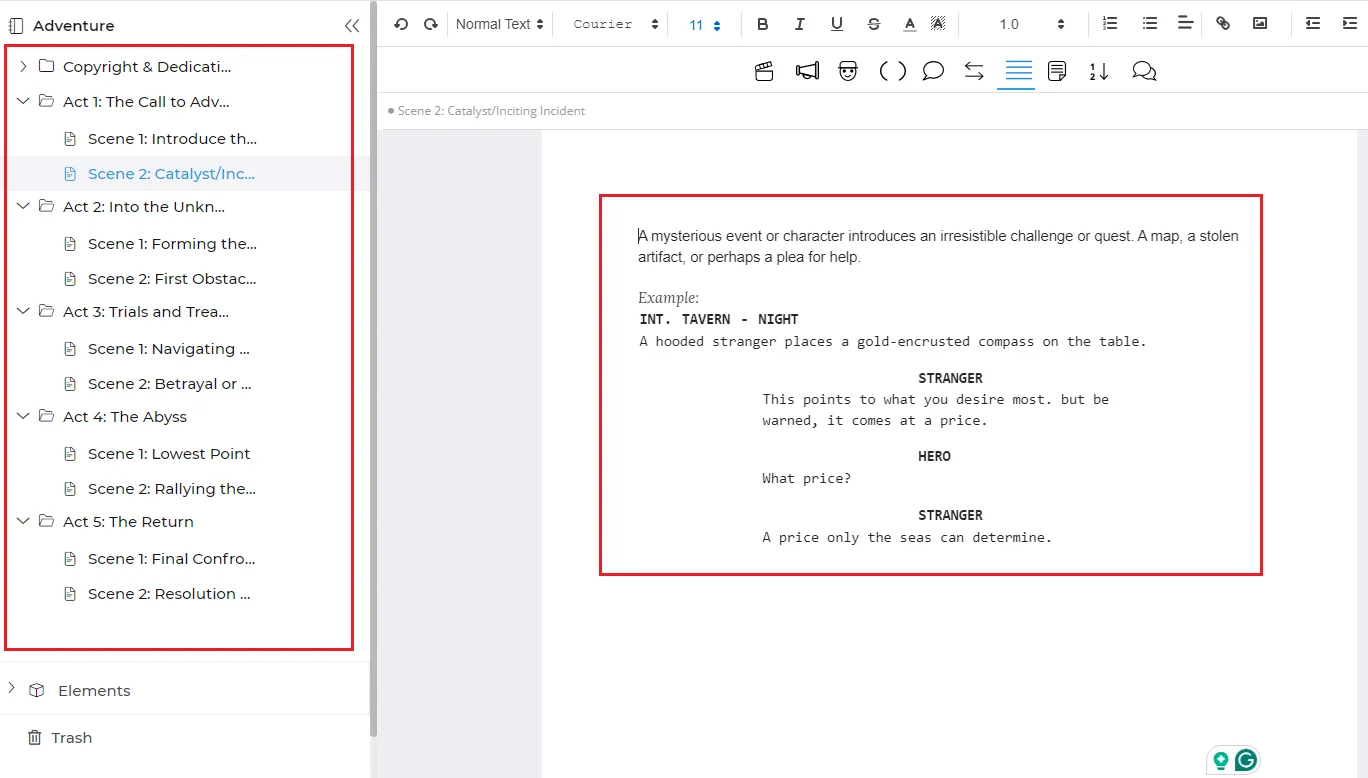Open the text color picker

pos(910,24)
